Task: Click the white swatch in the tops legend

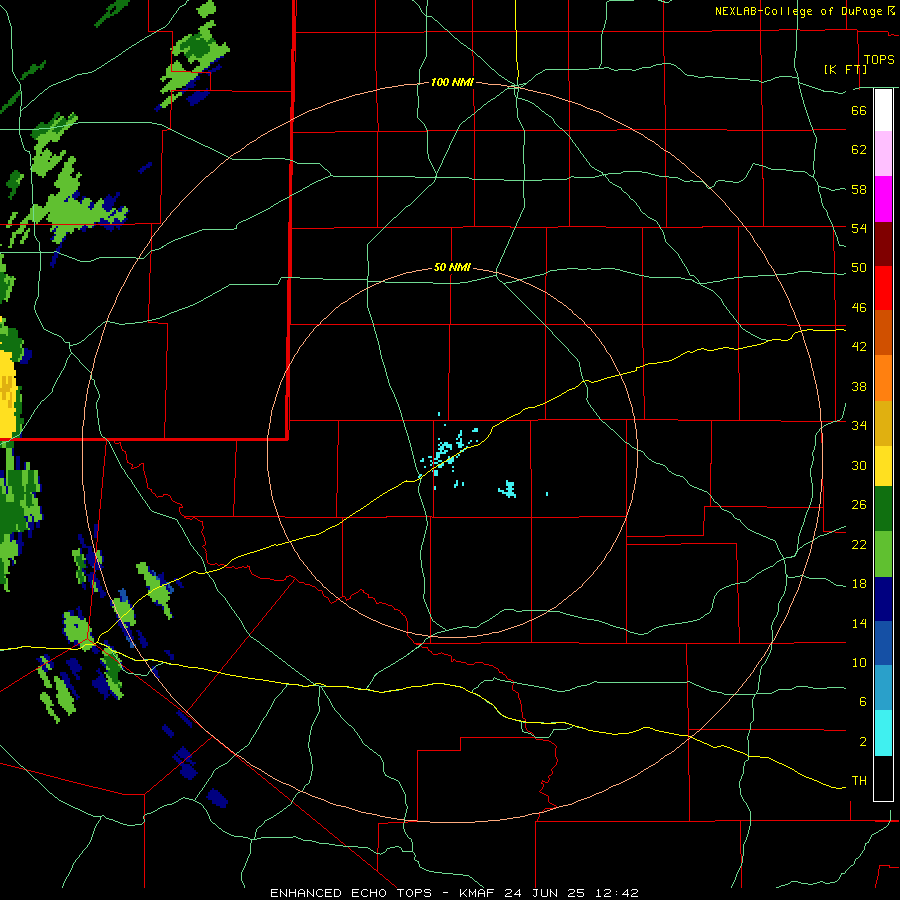Action: 883,110
